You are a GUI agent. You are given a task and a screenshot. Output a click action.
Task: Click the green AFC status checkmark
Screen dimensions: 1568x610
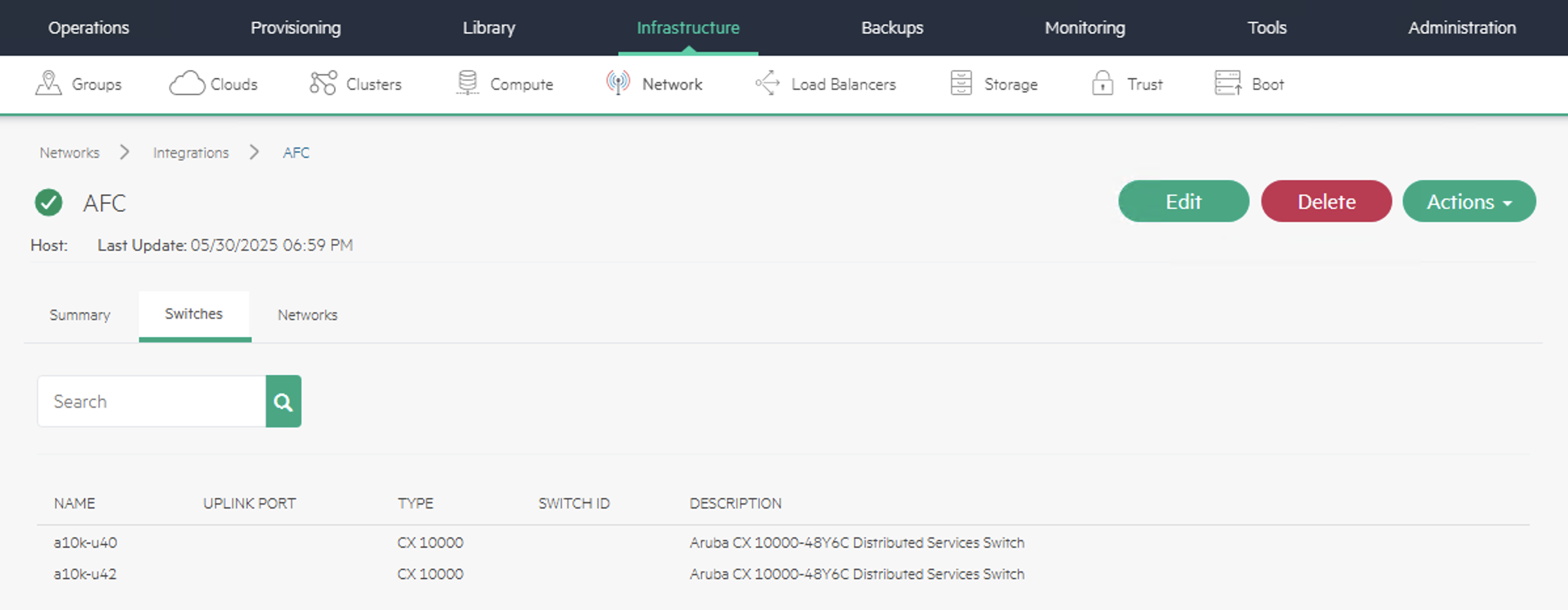click(x=48, y=202)
